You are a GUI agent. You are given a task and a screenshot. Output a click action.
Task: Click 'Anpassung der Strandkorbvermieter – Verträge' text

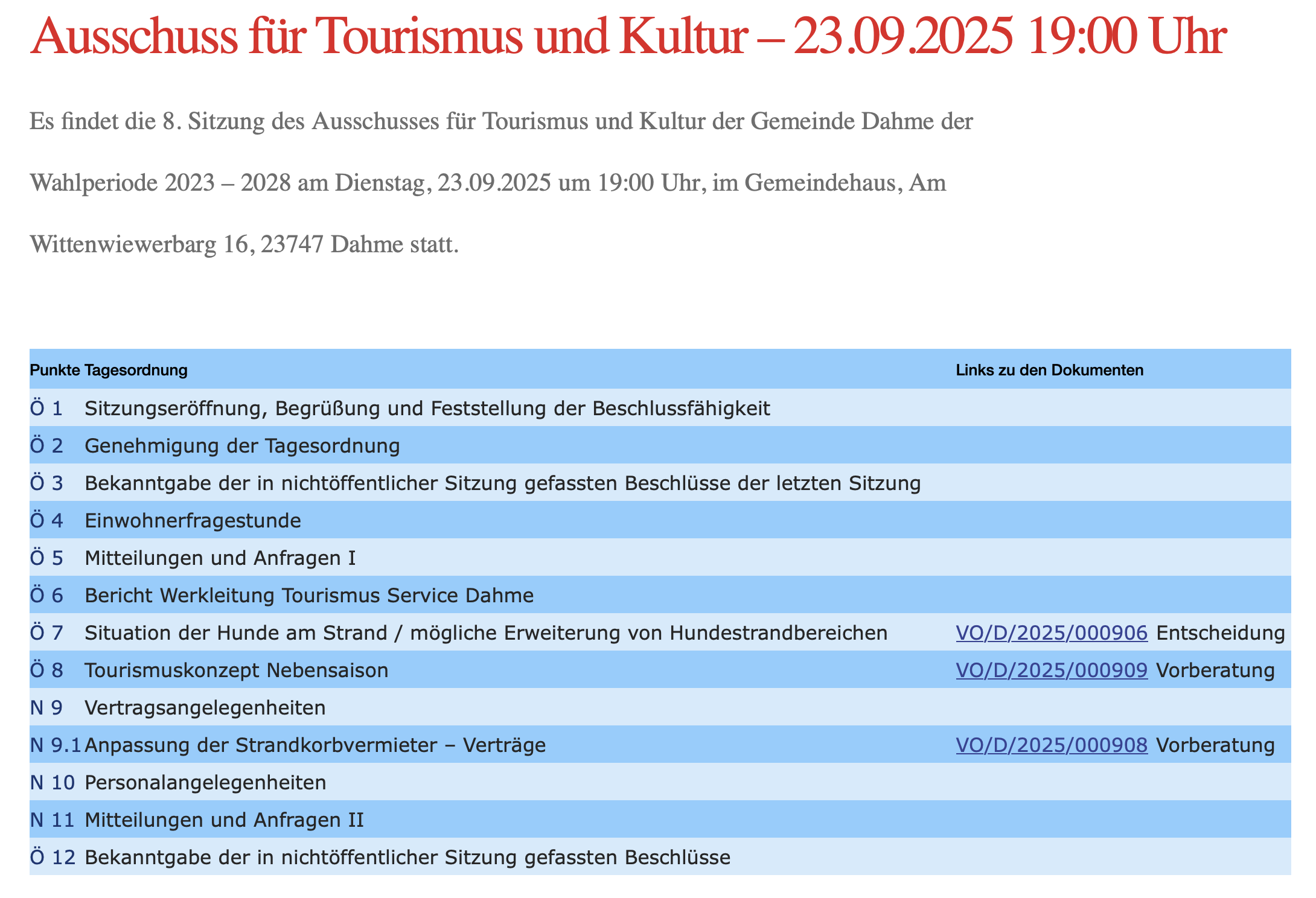pos(315,745)
